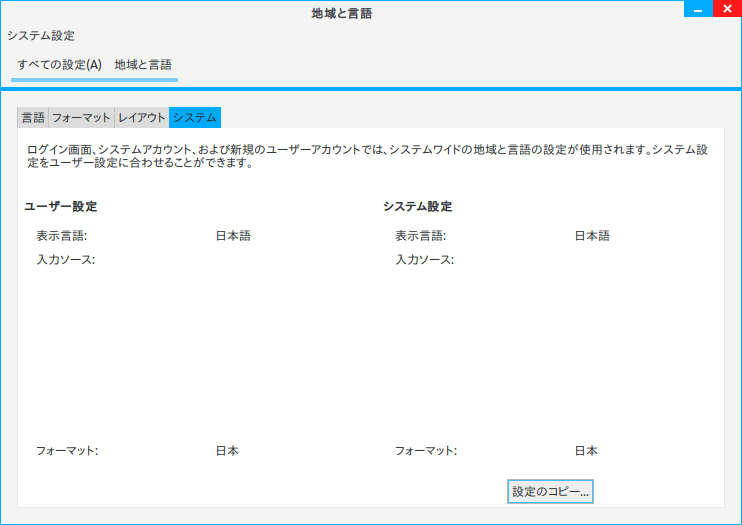
Task: Click the ユーザー設定 section heading
Action: click(60, 207)
